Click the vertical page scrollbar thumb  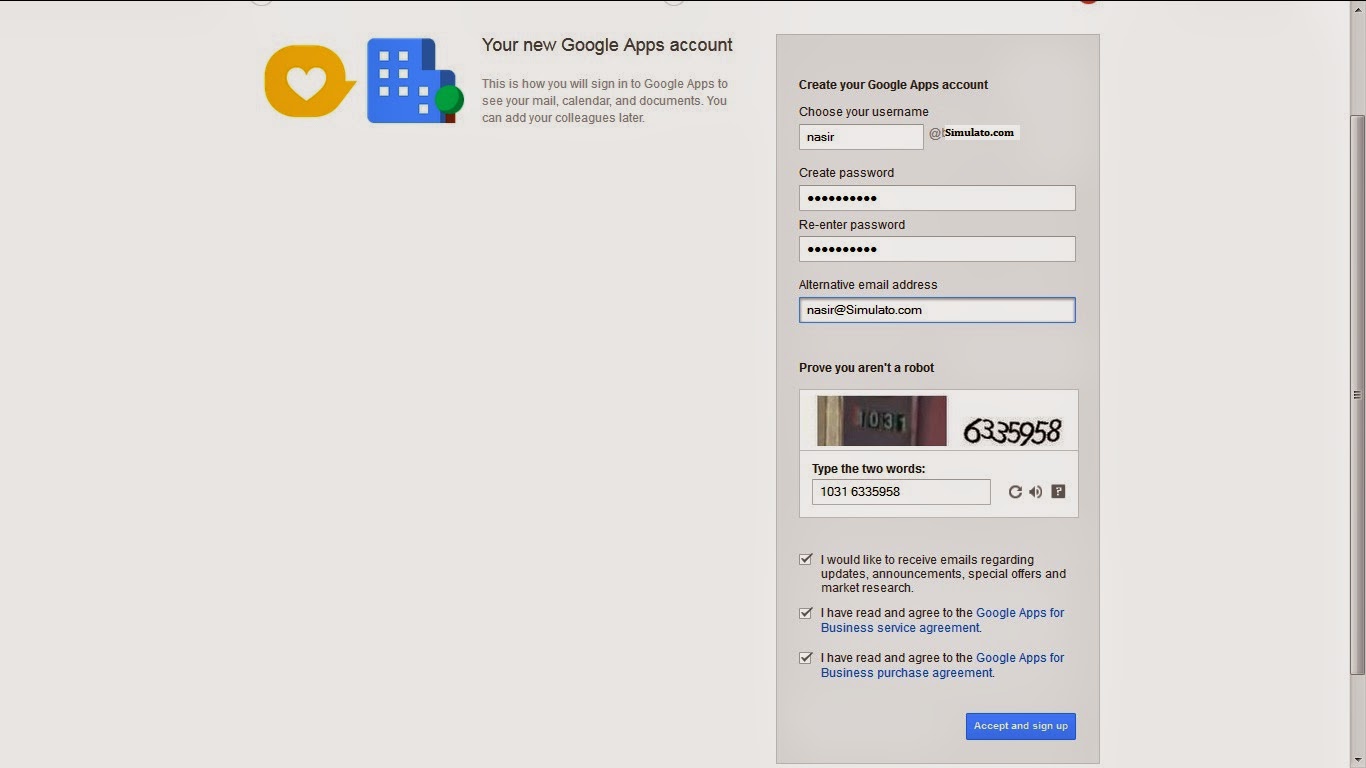tap(1357, 394)
